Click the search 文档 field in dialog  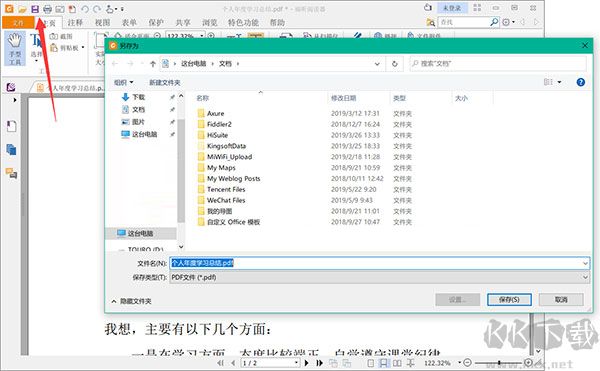[x=498, y=64]
